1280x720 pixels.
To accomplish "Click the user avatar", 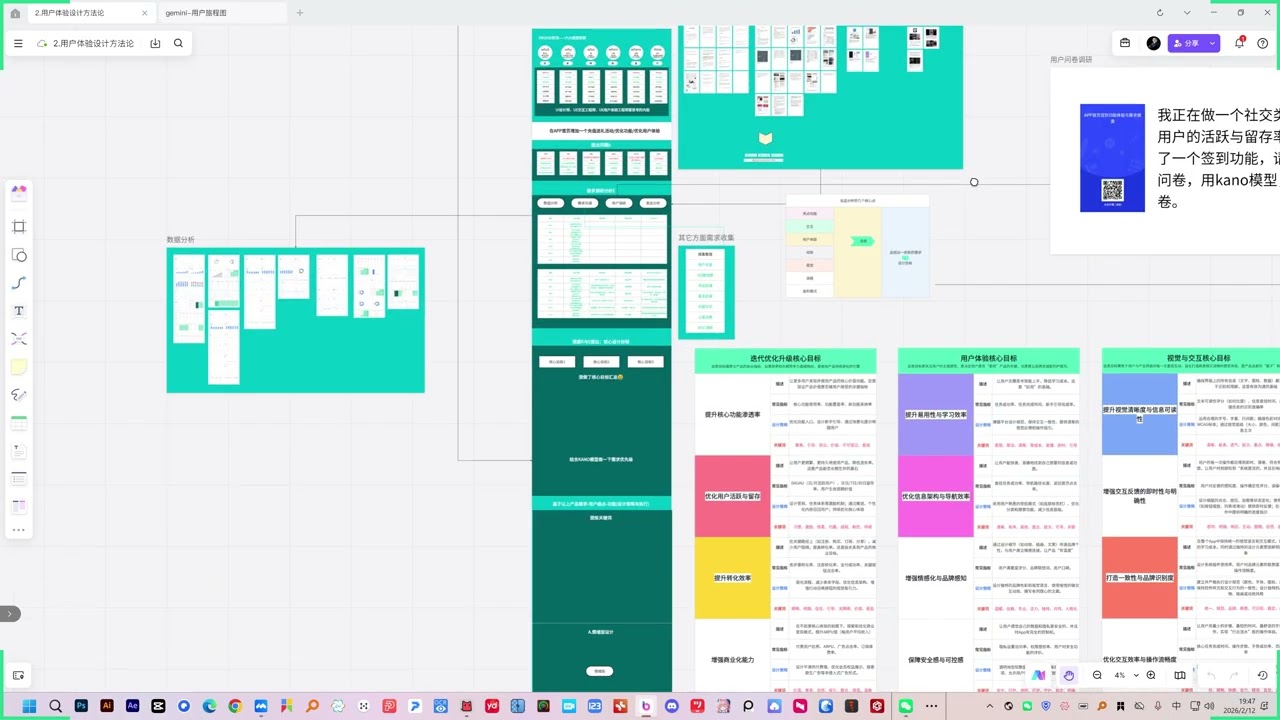I will tap(1153, 43).
